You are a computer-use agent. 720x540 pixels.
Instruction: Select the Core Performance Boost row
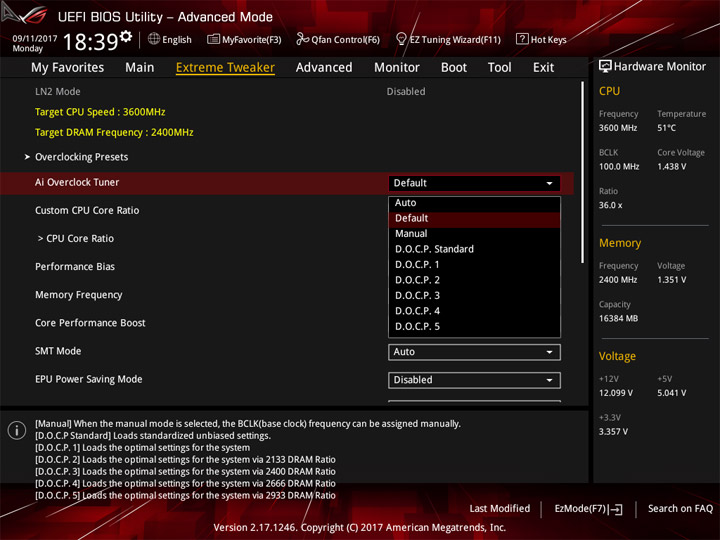pos(90,323)
